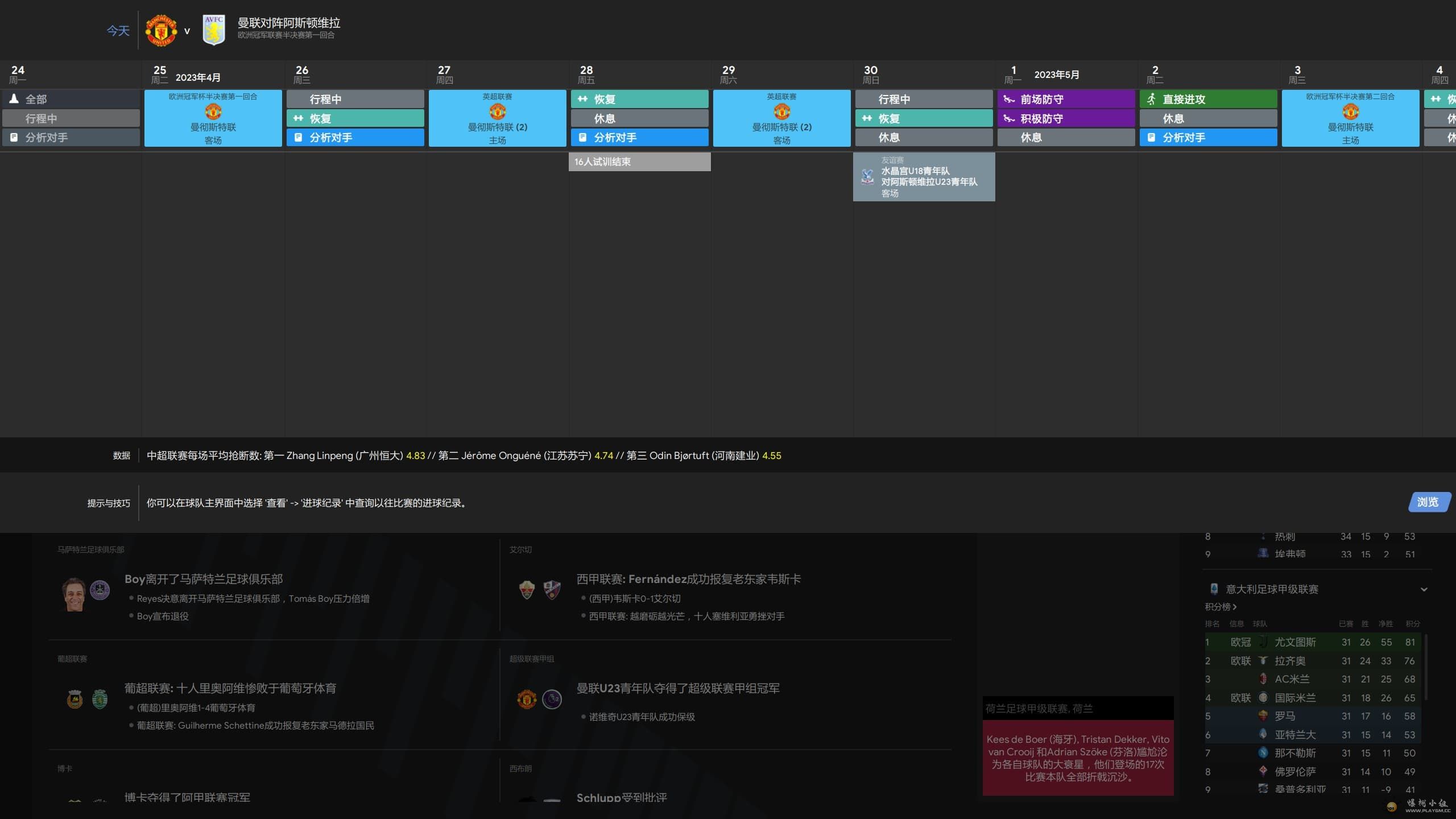Sort the standings by the 积分 column header
1456x819 pixels.
coord(1413,623)
